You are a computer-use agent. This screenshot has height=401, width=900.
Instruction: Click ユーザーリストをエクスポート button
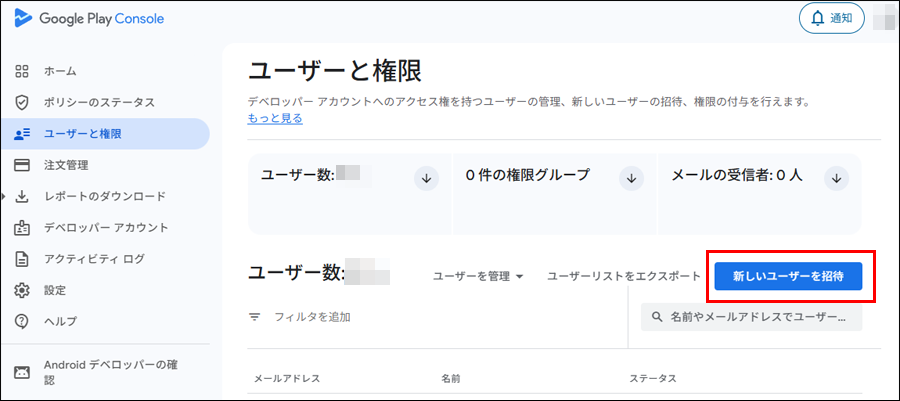(x=624, y=277)
